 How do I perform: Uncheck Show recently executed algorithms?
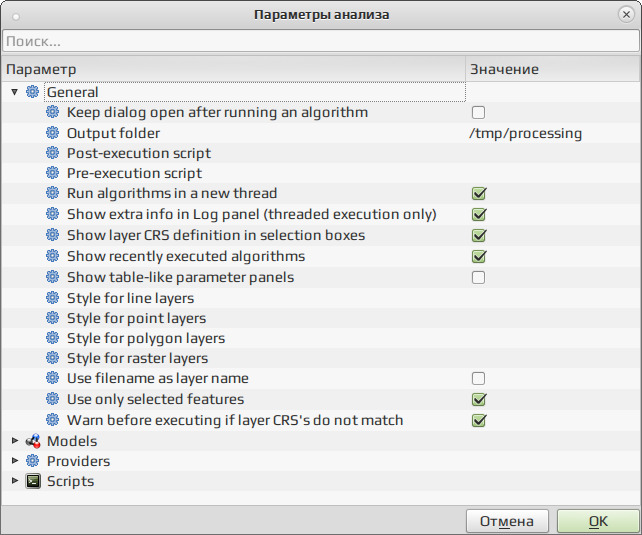pos(479,256)
